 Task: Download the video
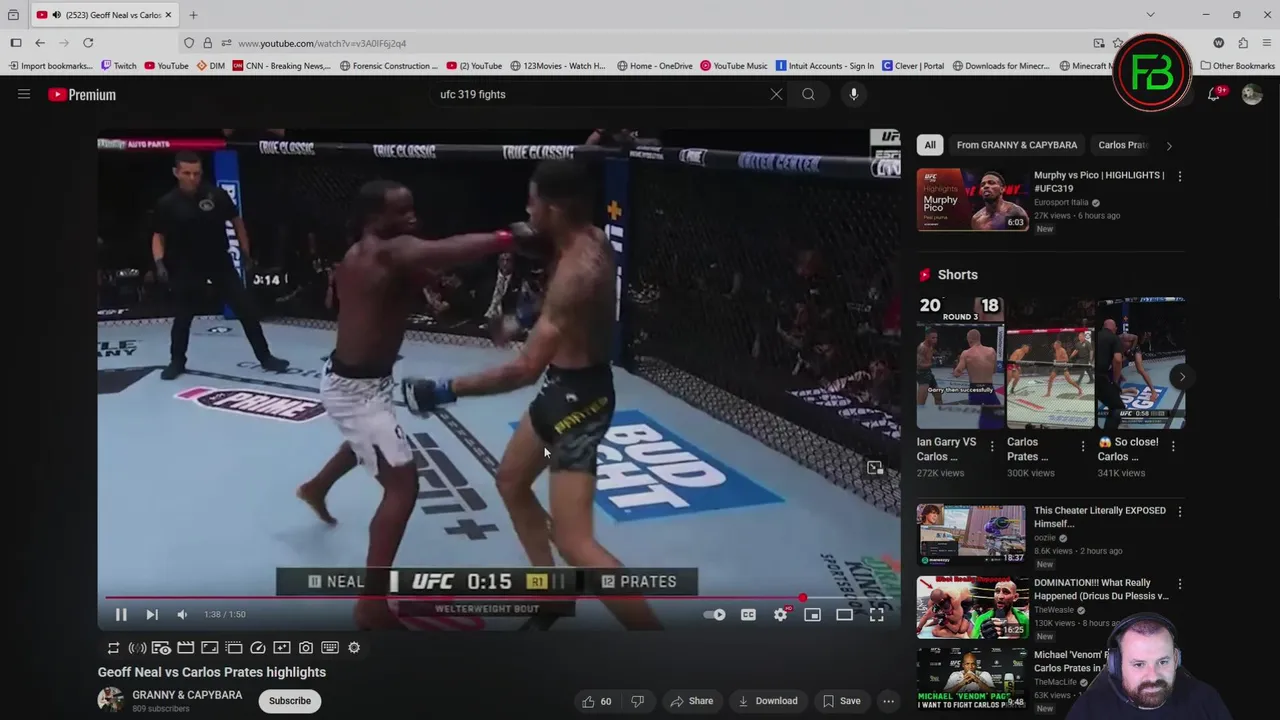tap(768, 701)
